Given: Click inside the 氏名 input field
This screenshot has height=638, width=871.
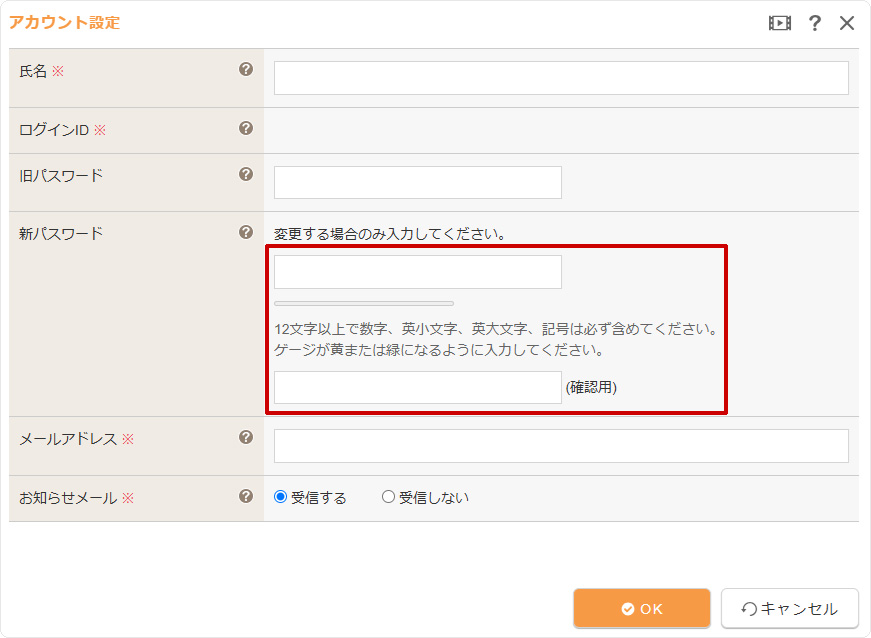Looking at the screenshot, I should click(x=560, y=78).
